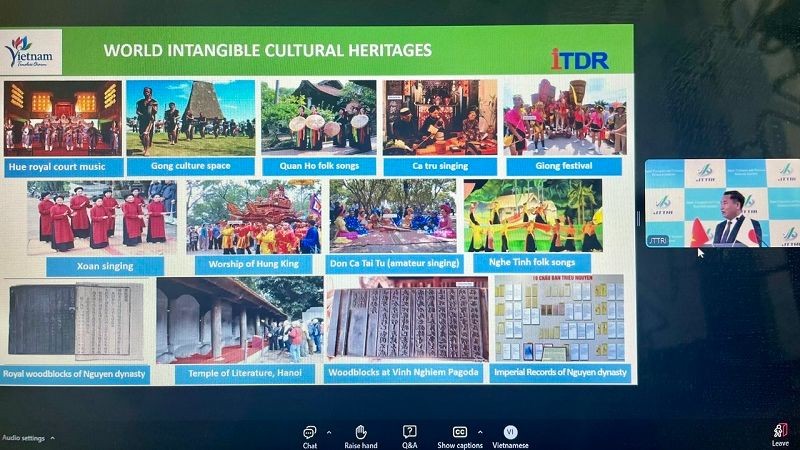Open caption options arrow beside Show captions
This screenshot has height=450, width=800.
coord(480,432)
